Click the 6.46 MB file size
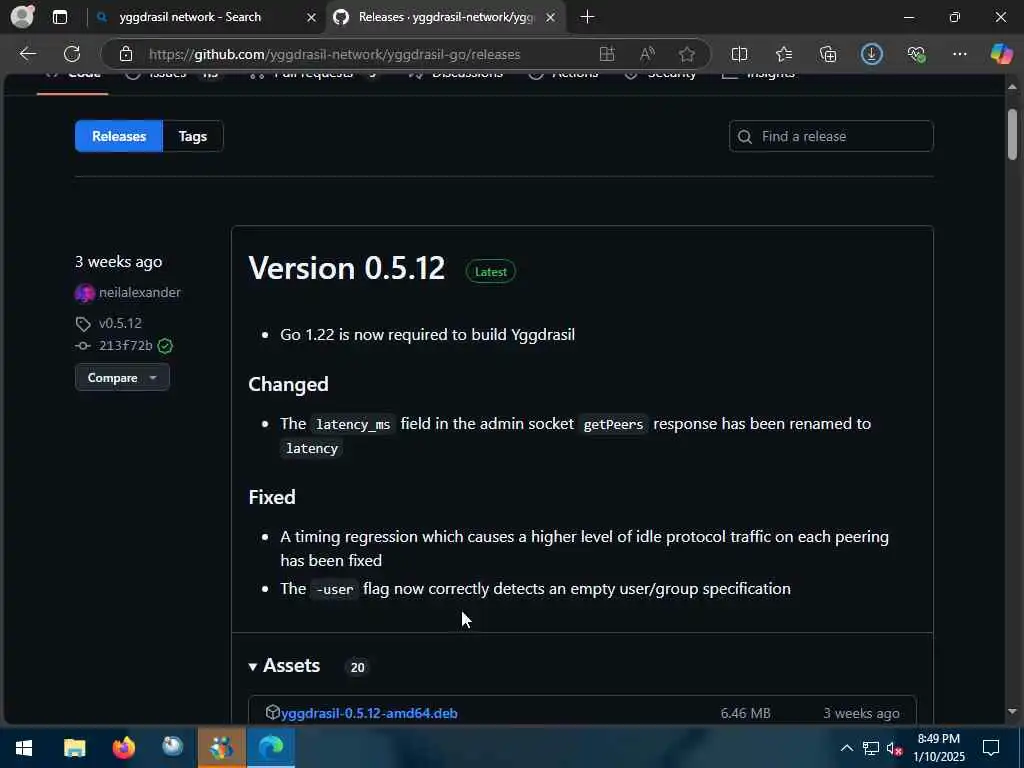 tap(745, 713)
